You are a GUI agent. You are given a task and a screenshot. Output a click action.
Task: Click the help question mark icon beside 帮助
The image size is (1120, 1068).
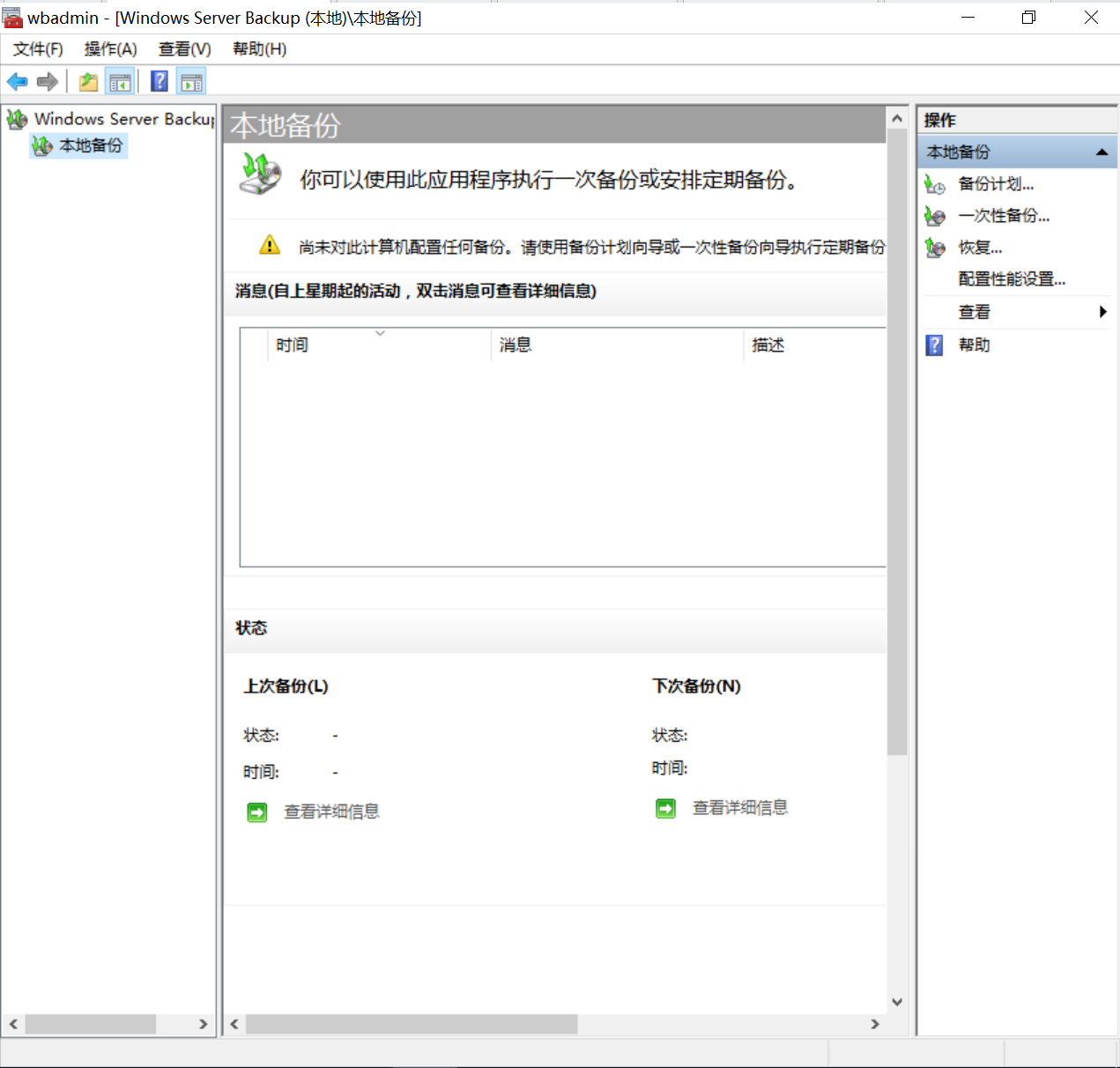click(935, 345)
